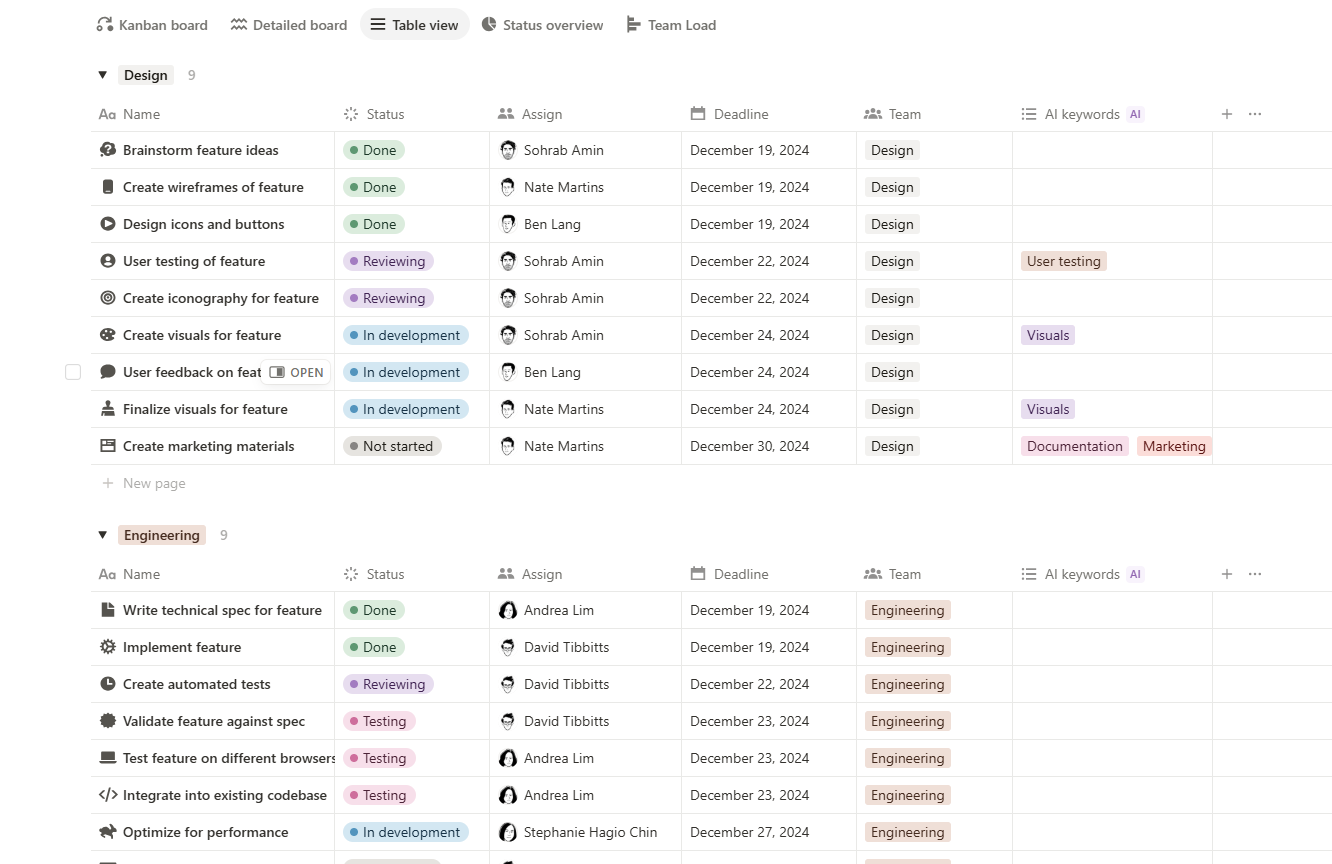Viewport: 1332px width, 864px height.
Task: Click Create iconography target icon
Action: pyautogui.click(x=108, y=298)
